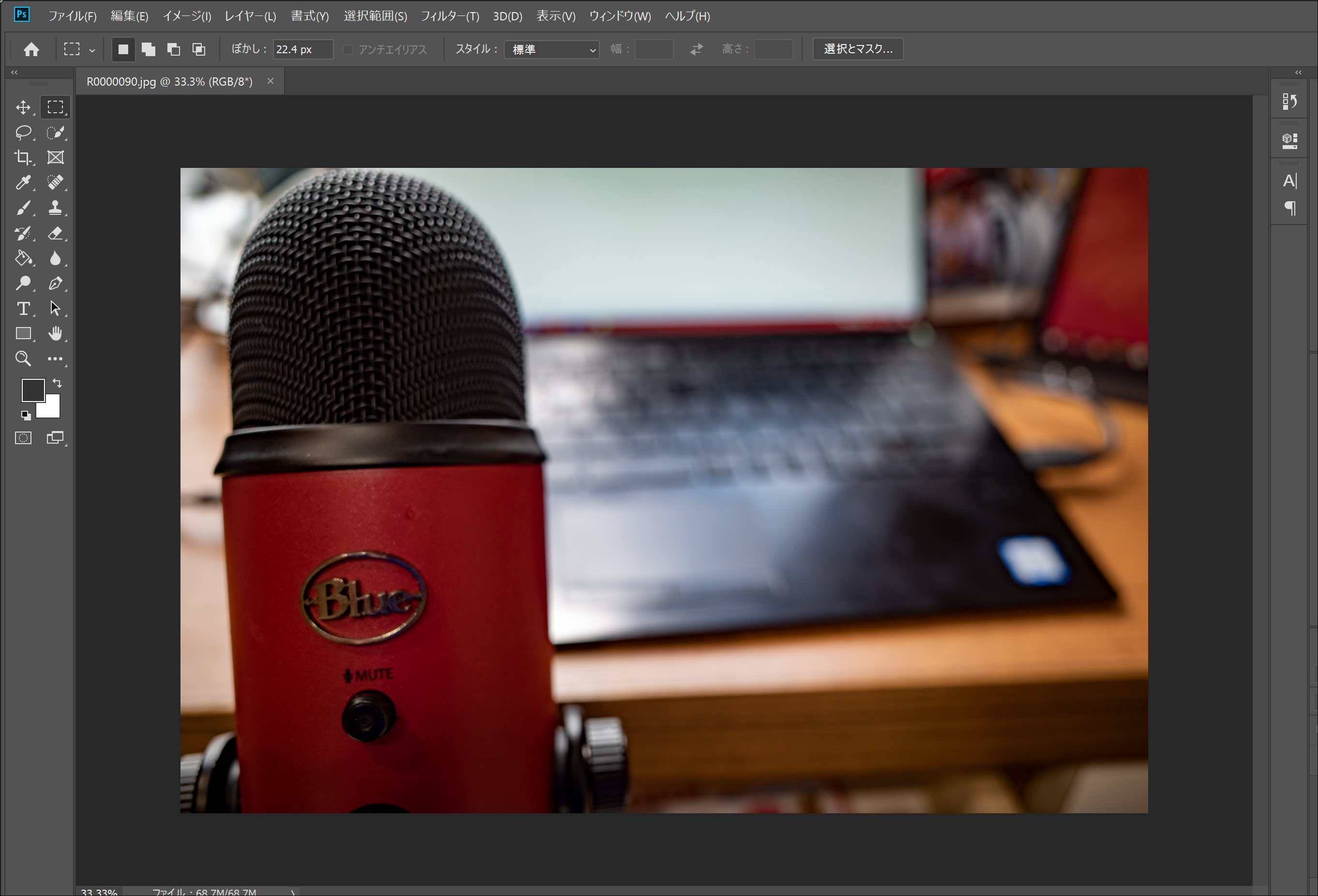Switch foreground and background colors

[x=57, y=383]
